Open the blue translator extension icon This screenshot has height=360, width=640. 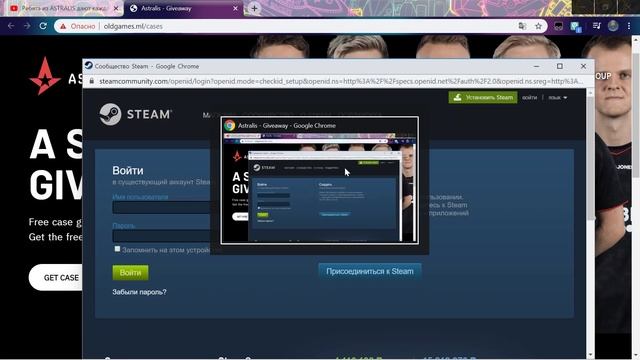pyautogui.click(x=576, y=27)
